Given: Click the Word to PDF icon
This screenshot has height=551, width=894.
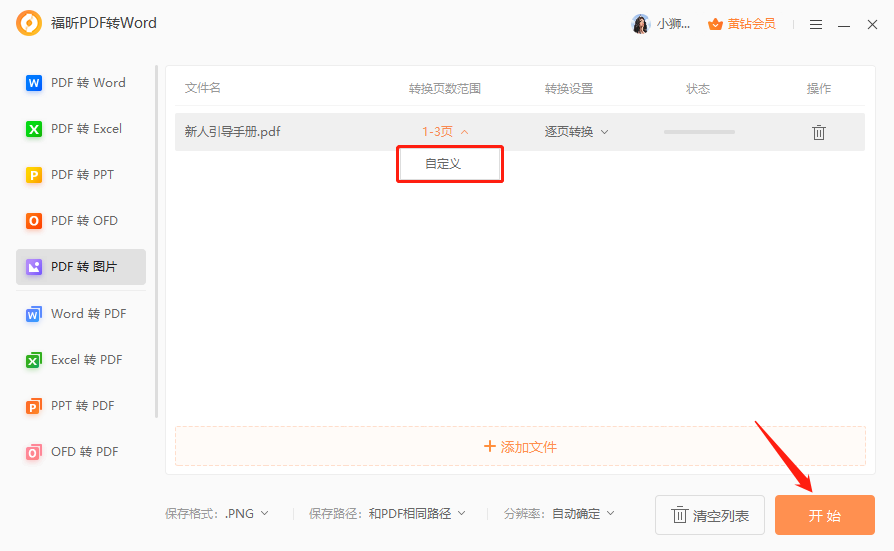Looking at the screenshot, I should (34, 314).
